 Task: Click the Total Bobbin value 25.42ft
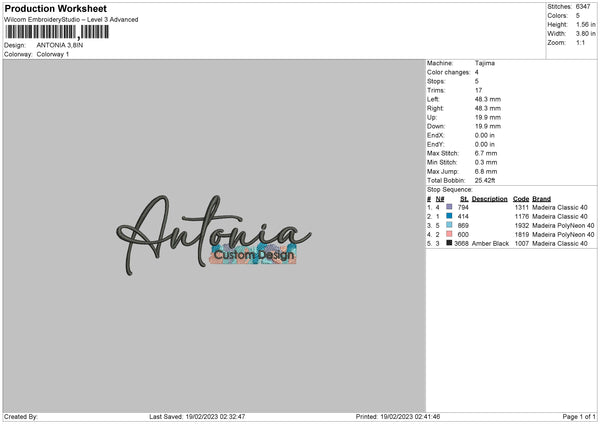coord(485,180)
